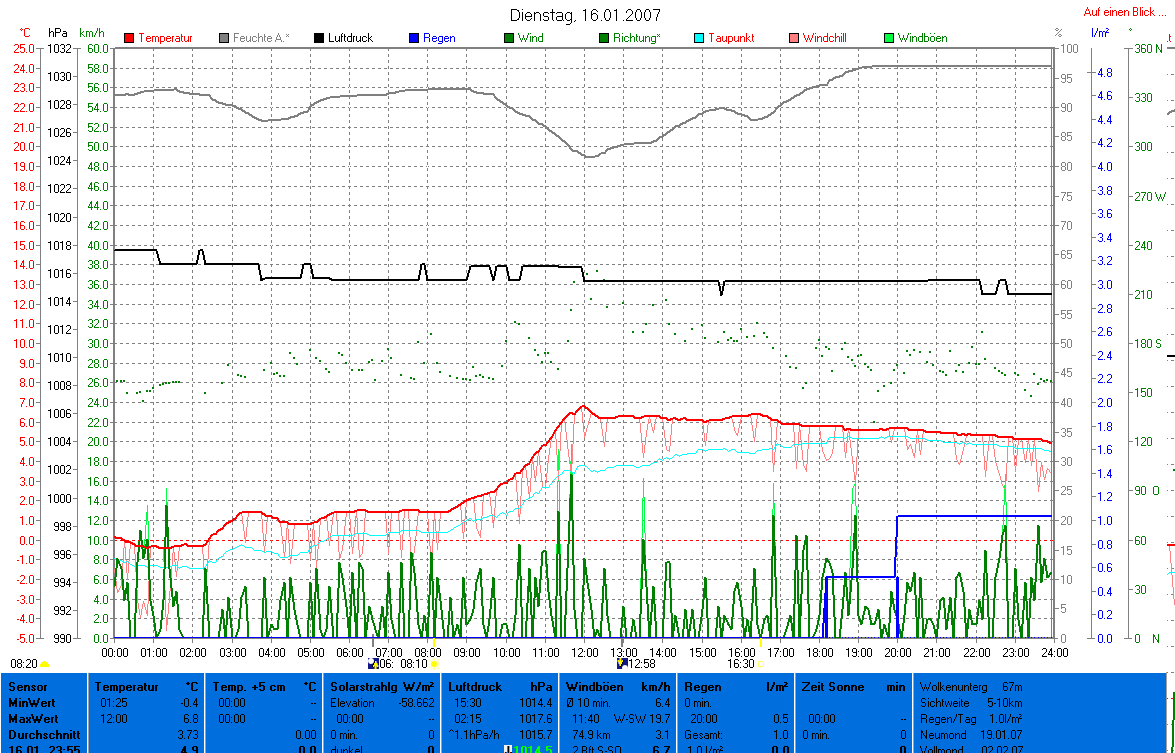This screenshot has width=1175, height=753.
Task: Click the Windböen km/h panel header
Action: [617, 687]
